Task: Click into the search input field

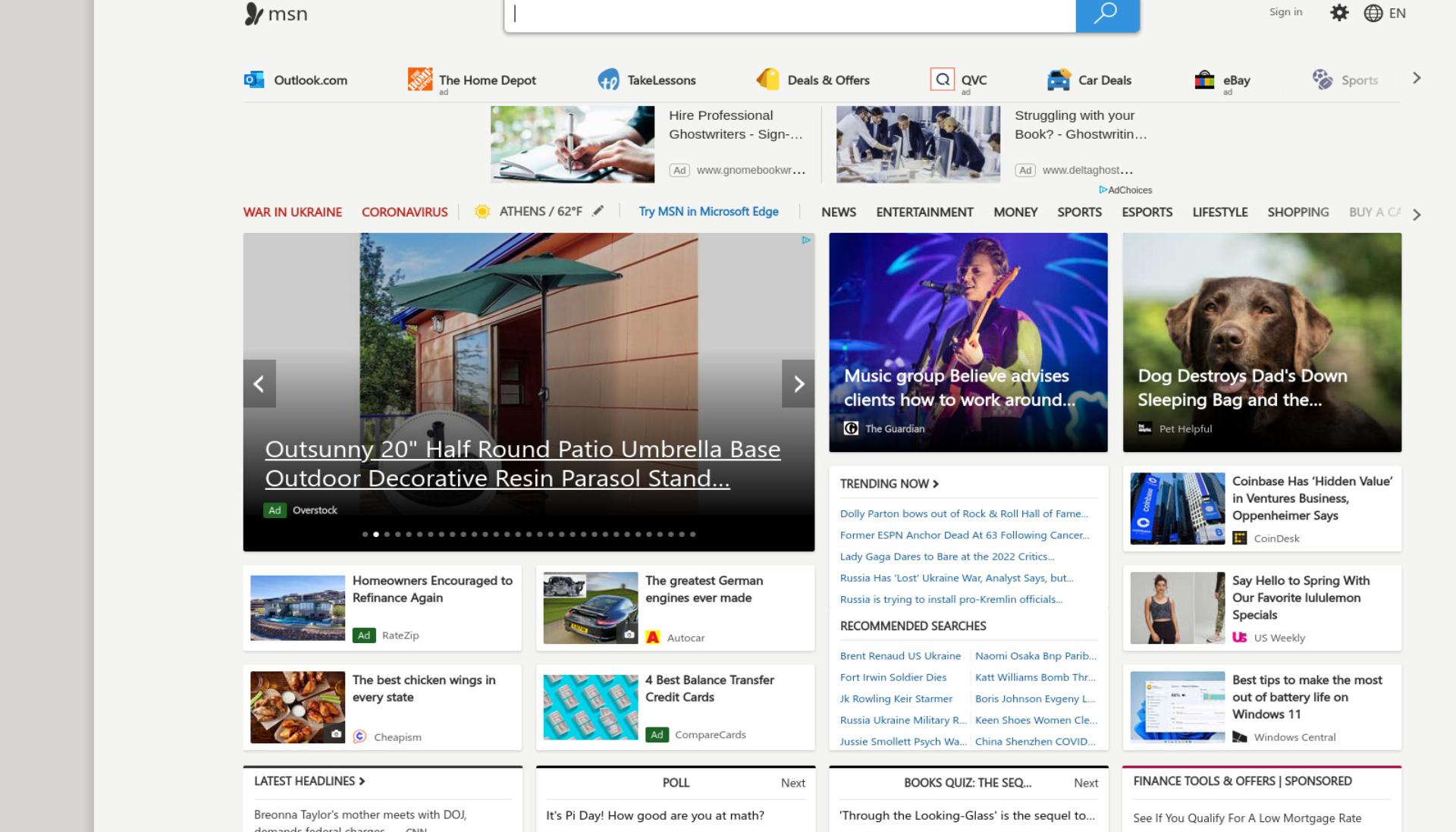Action: [x=790, y=14]
